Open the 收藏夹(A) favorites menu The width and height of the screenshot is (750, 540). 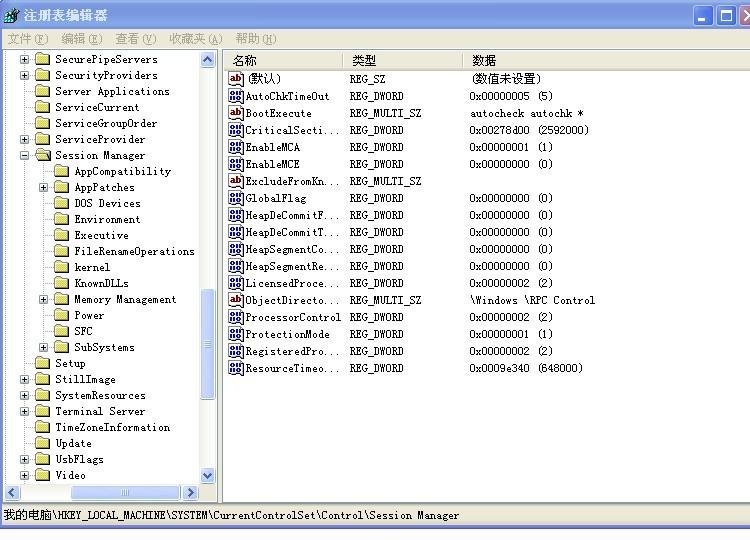(196, 39)
